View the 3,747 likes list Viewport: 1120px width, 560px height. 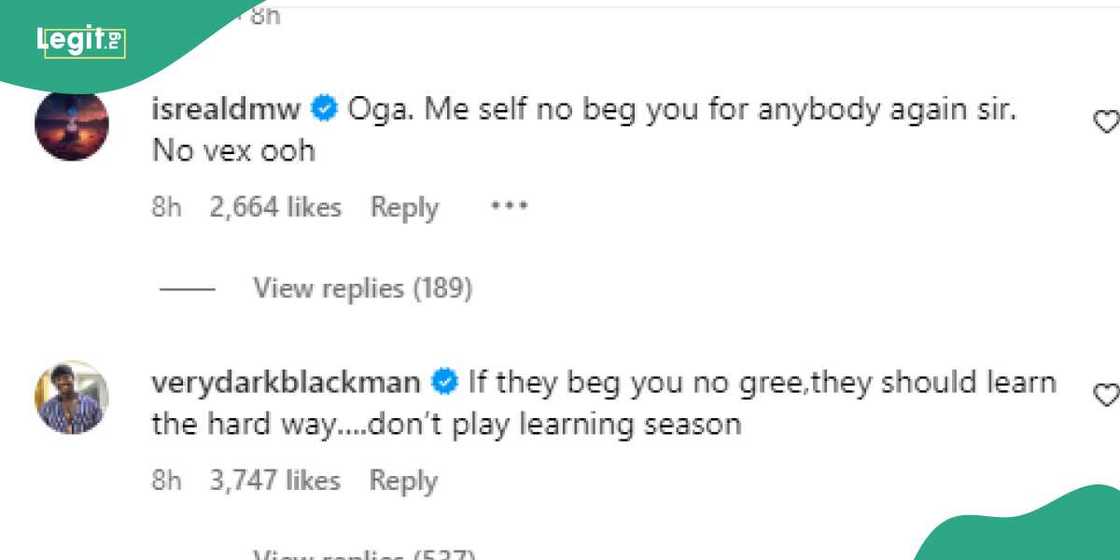[x=275, y=480]
